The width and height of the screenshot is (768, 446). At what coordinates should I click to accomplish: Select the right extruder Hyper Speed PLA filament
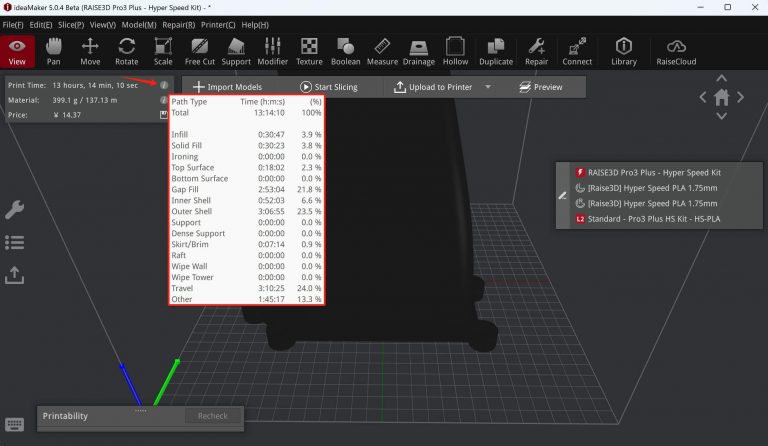click(652, 203)
